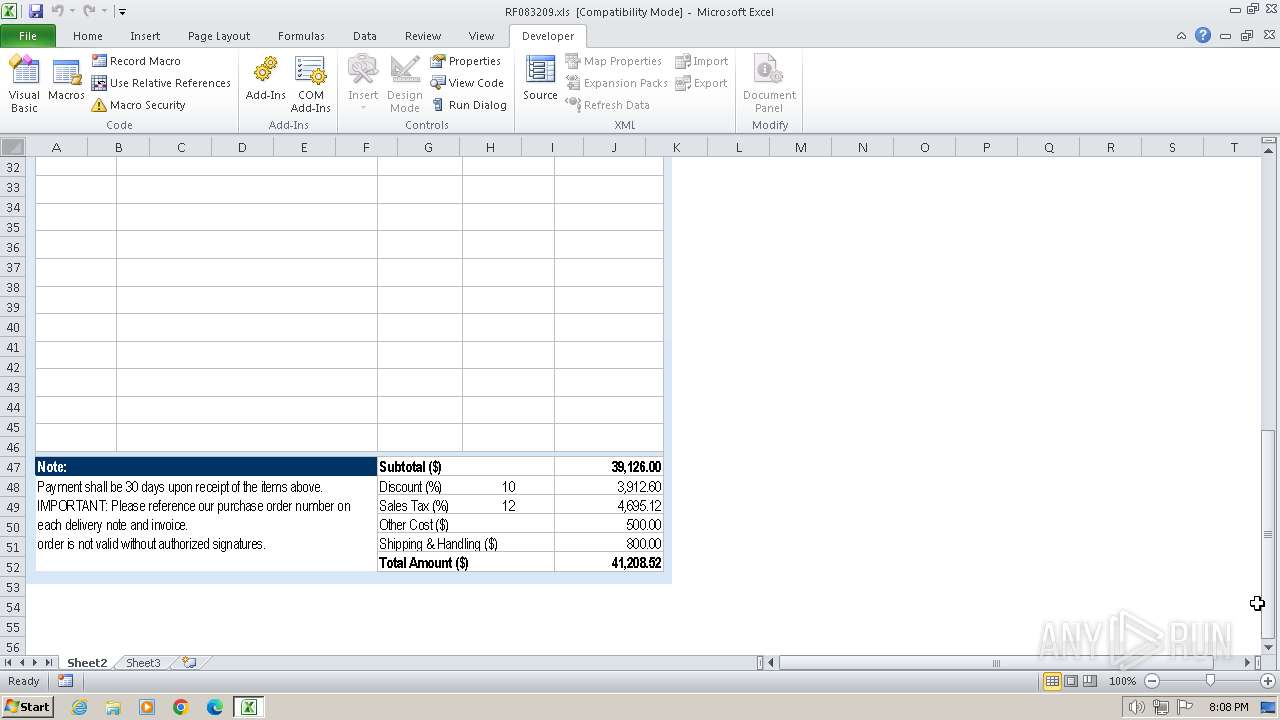Insert a new worksheet
Screen dimensions: 1280x720
[188, 663]
